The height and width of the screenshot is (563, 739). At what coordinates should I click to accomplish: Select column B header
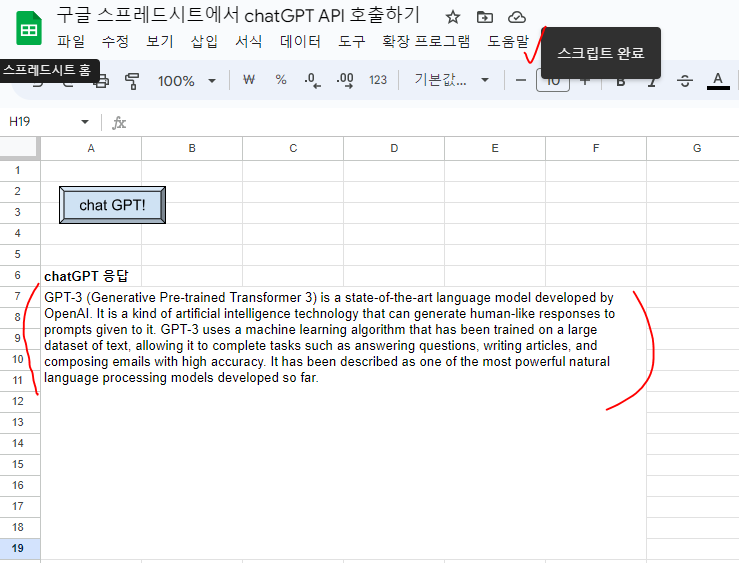(192, 148)
